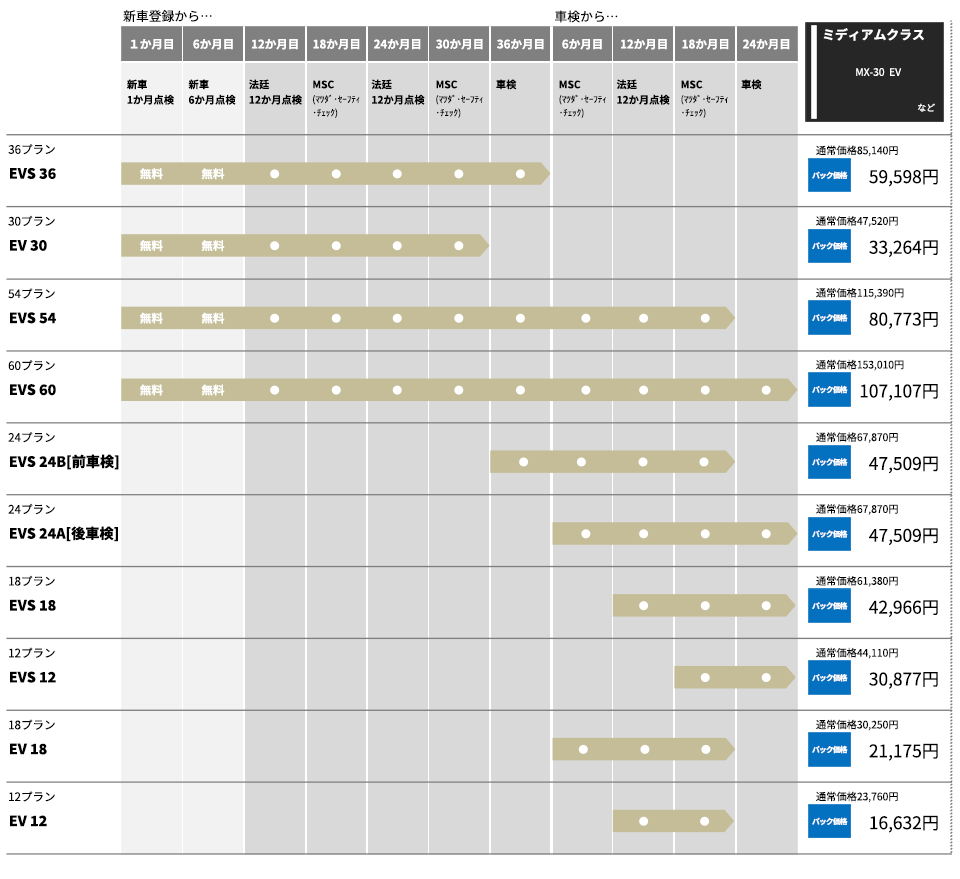Click the first 無料 label in EVS 36 row
The image size is (960, 879).
pyautogui.click(x=151, y=174)
